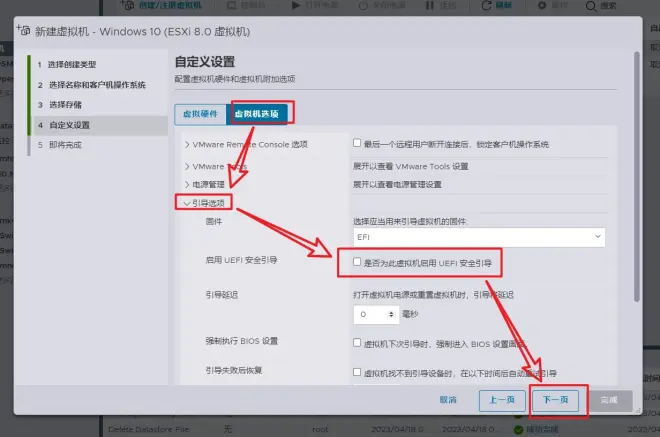The image size is (660, 437).
Task: Select step 5 即将完成
Action: click(65, 145)
